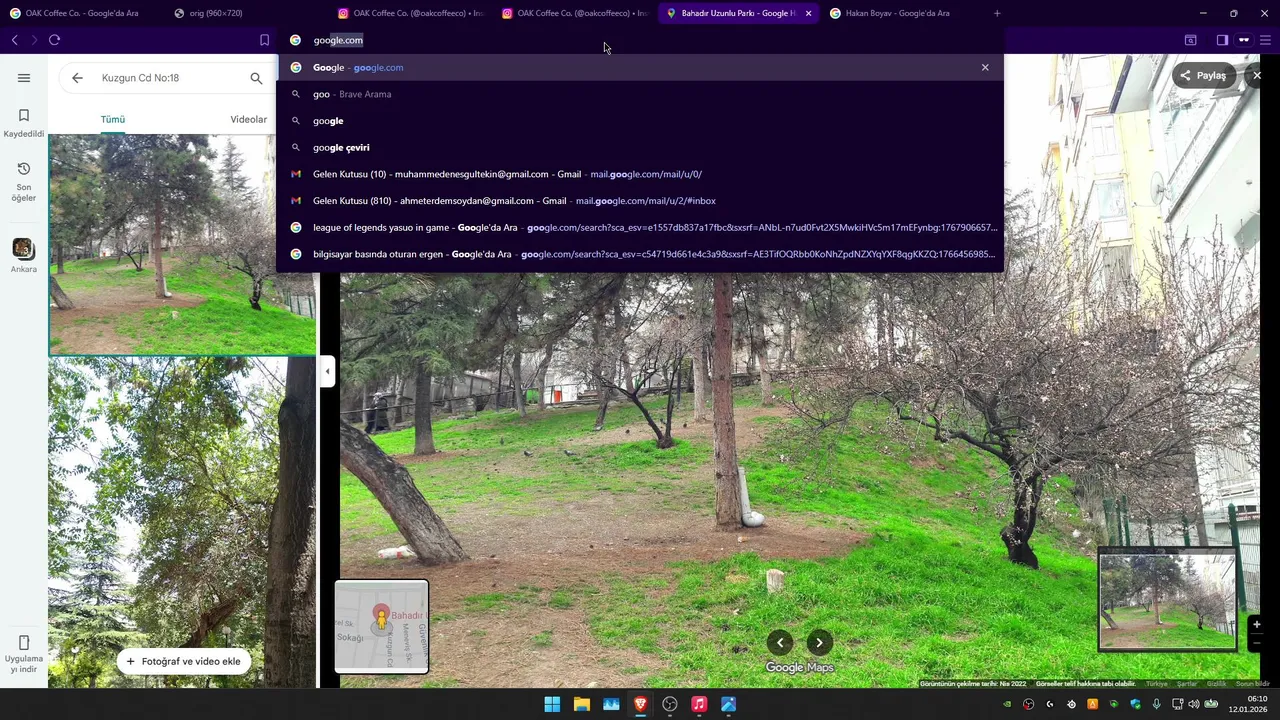The height and width of the screenshot is (720, 1280).
Task: Show the next photo with right arrow
Action: point(819,643)
